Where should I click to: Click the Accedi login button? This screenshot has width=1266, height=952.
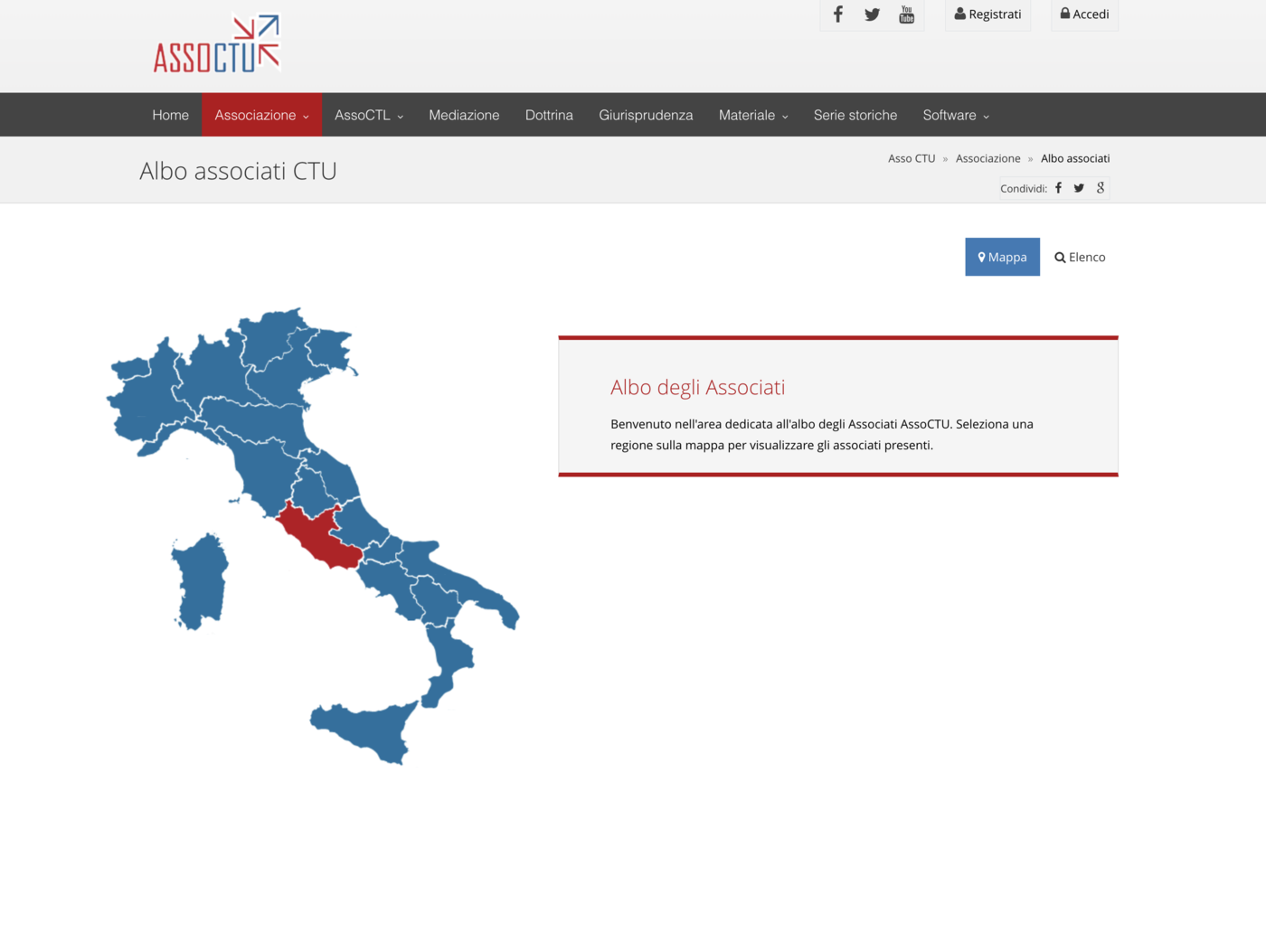(1084, 14)
